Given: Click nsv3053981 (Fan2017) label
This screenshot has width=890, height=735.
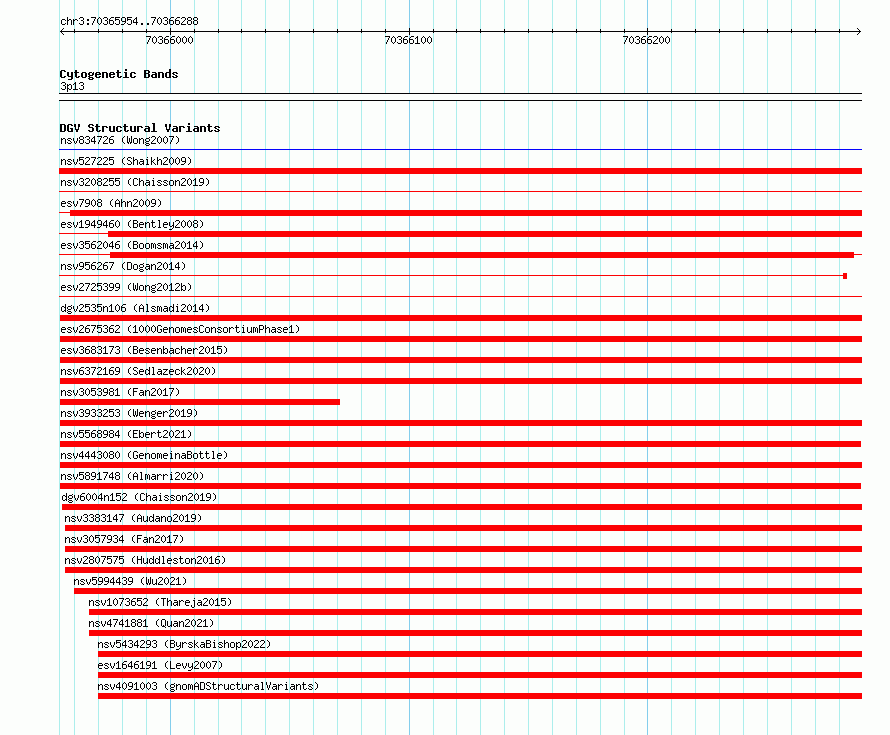Looking at the screenshot, I should 120,392.
